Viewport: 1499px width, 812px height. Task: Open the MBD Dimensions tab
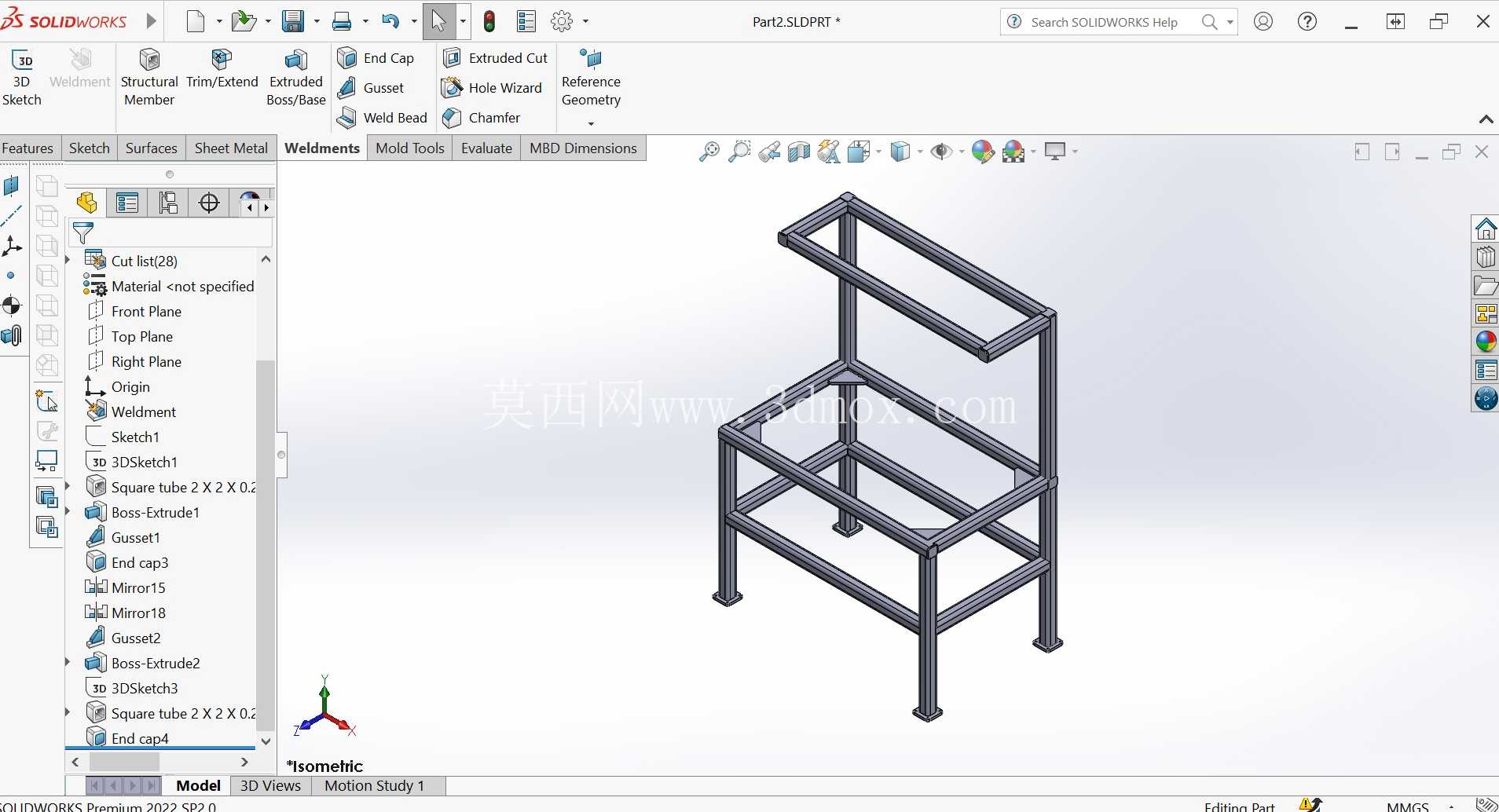point(583,148)
